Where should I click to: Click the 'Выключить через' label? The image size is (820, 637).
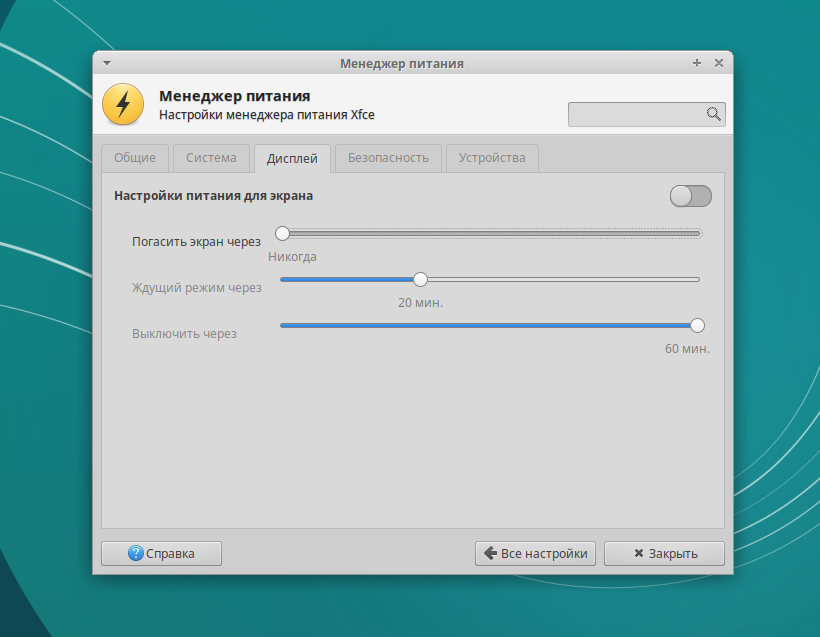[x=184, y=334]
